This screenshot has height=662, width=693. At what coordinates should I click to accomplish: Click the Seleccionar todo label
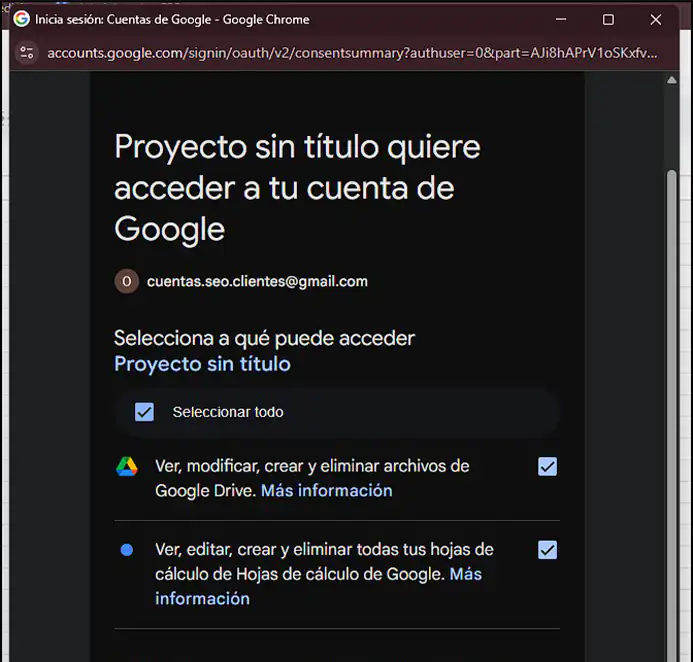pos(228,412)
